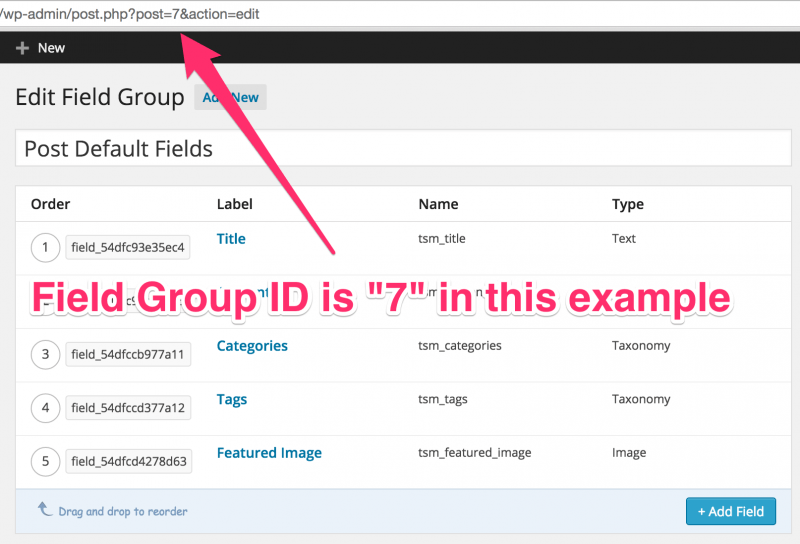The width and height of the screenshot is (800, 544).
Task: Click the + Add Field button
Action: 730,511
